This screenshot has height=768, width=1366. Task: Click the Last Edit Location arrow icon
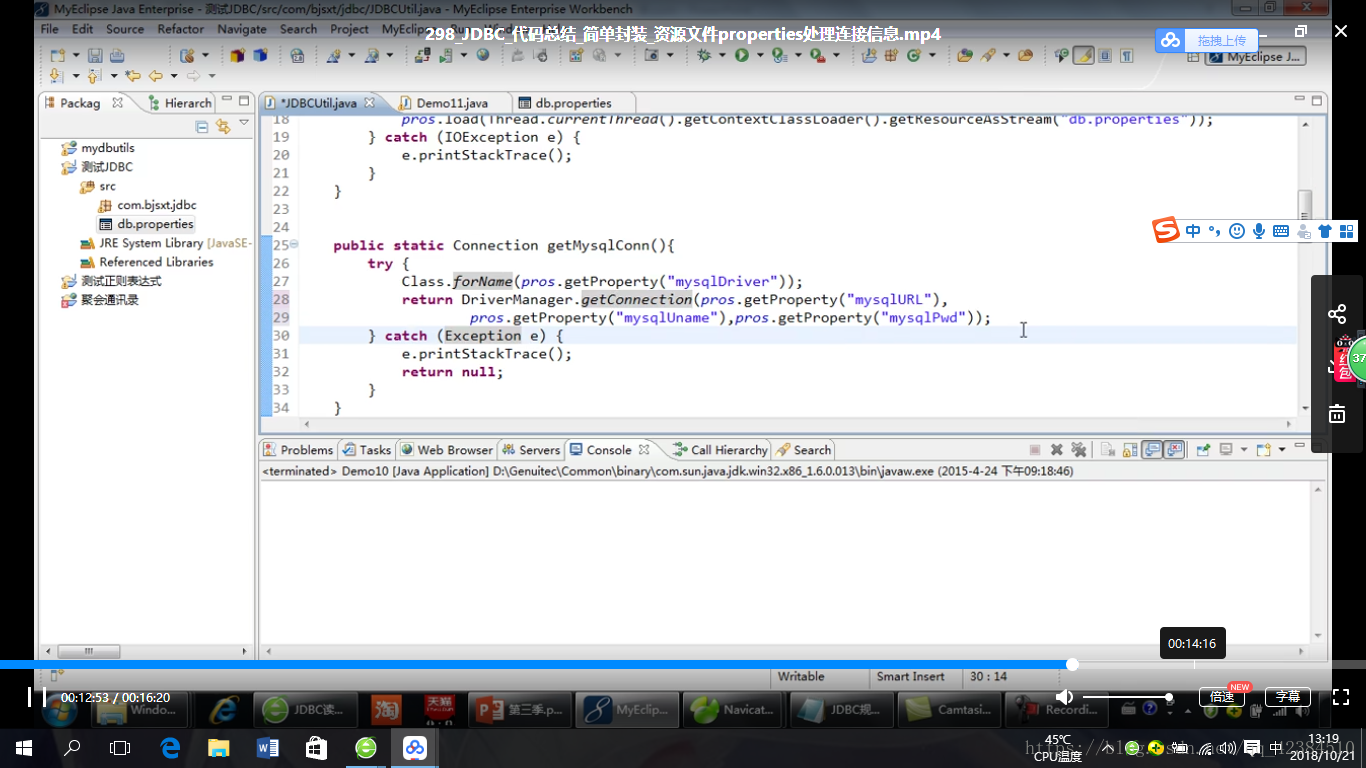[x=133, y=76]
